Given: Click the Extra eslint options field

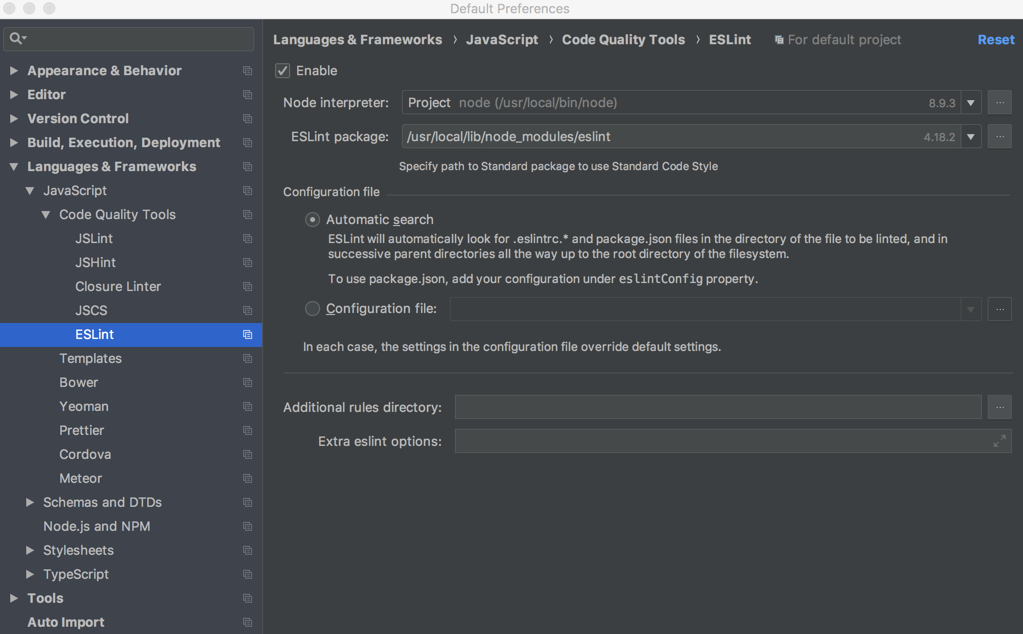Looking at the screenshot, I should pyautogui.click(x=733, y=442).
